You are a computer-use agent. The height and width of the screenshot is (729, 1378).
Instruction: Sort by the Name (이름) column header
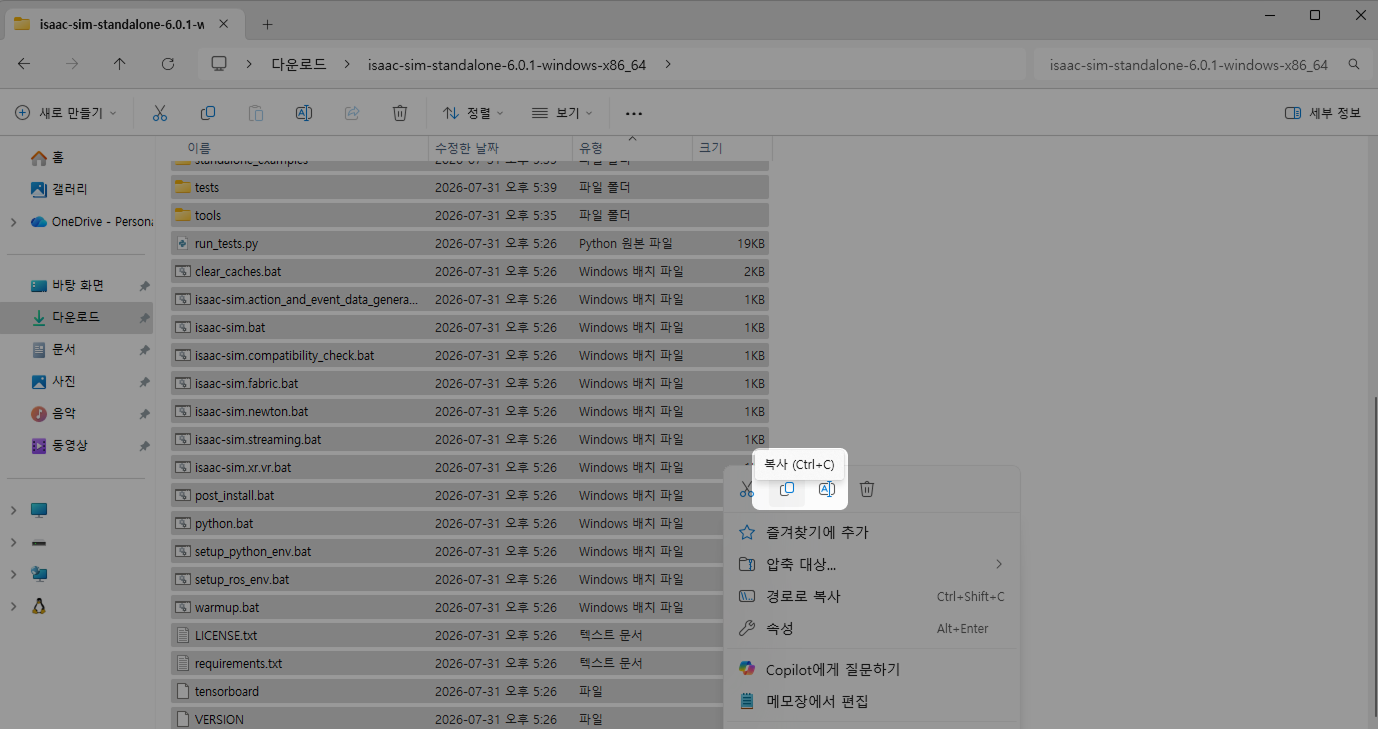300,147
